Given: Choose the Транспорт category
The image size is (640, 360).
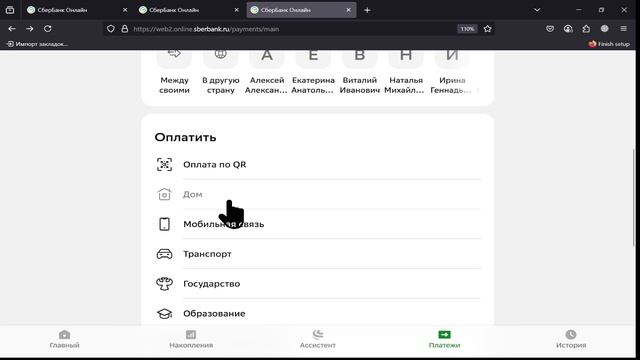Looking at the screenshot, I should click(318, 254).
